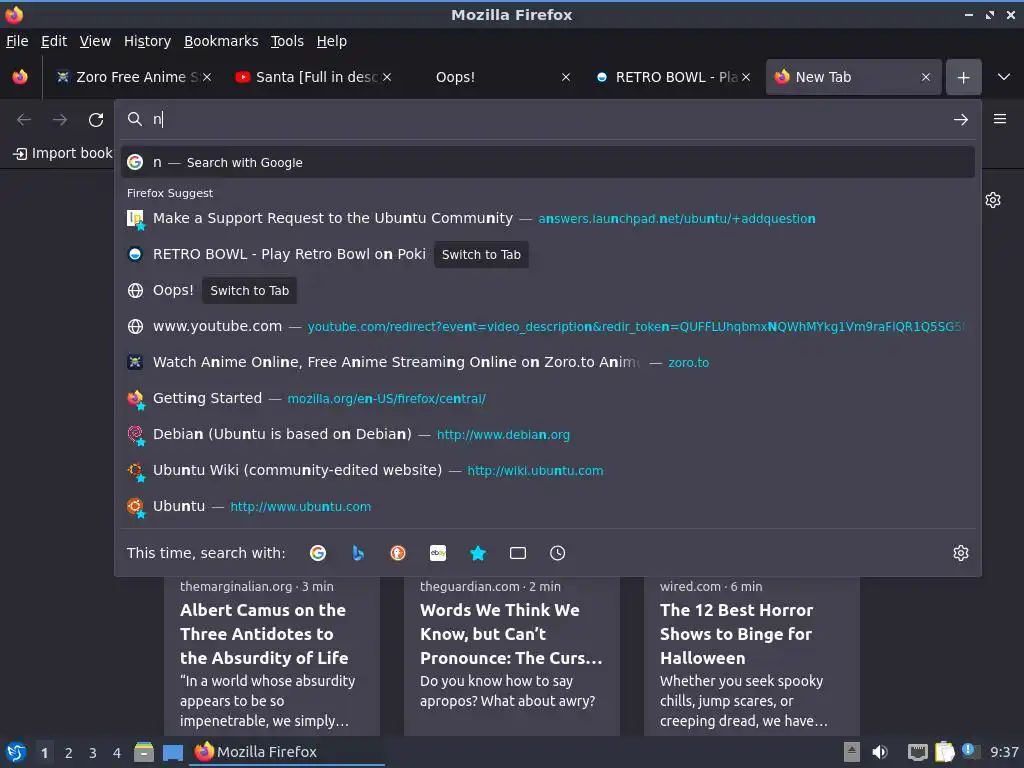Select the Oops! browser tab

[x=493, y=77]
